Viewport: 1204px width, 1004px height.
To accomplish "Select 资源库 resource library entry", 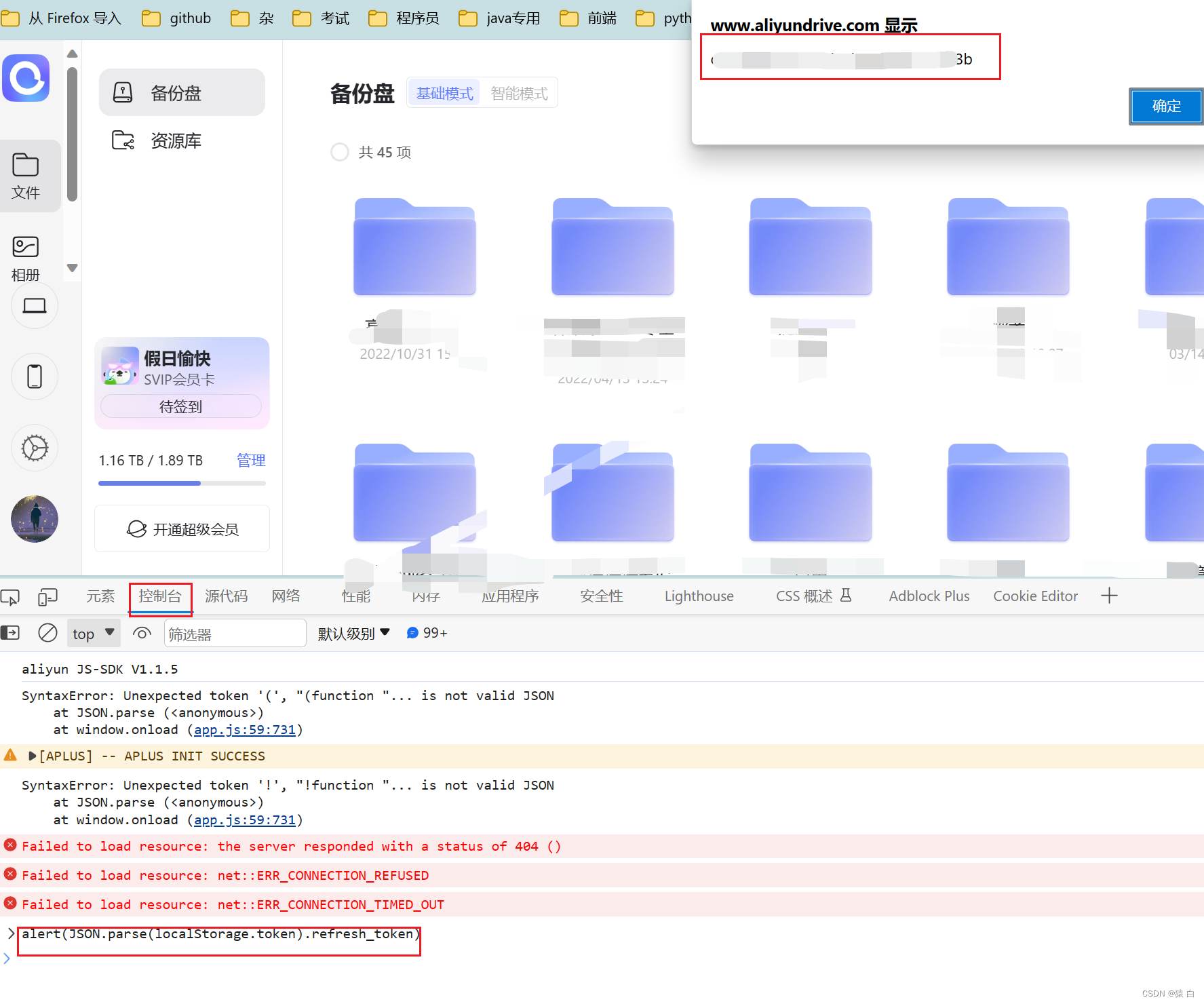I will click(x=182, y=140).
